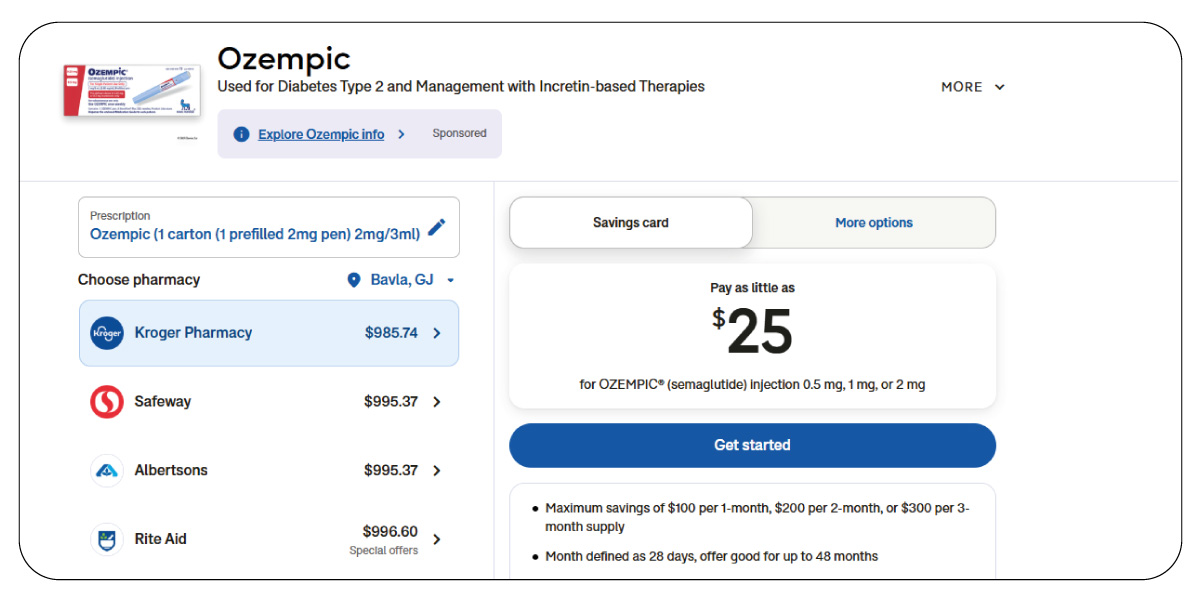Viewport: 1198px width, 595px height.
Task: Click the blue info icon beside Explore Ozempic
Action: 241,133
